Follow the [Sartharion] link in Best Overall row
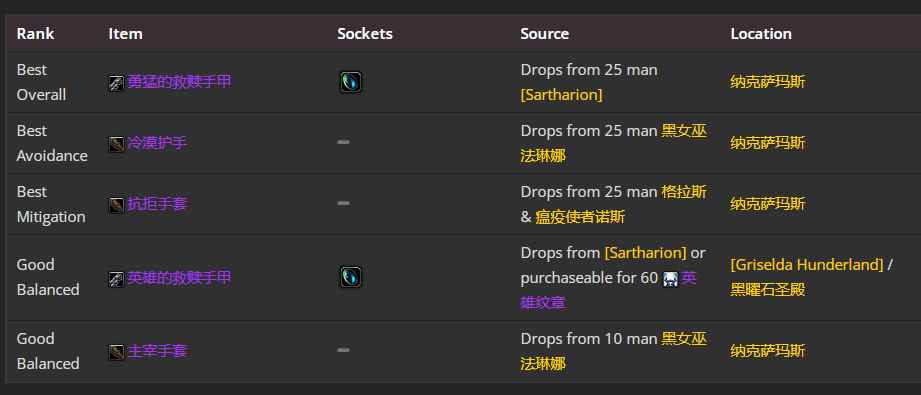This screenshot has width=921, height=395. 562,95
